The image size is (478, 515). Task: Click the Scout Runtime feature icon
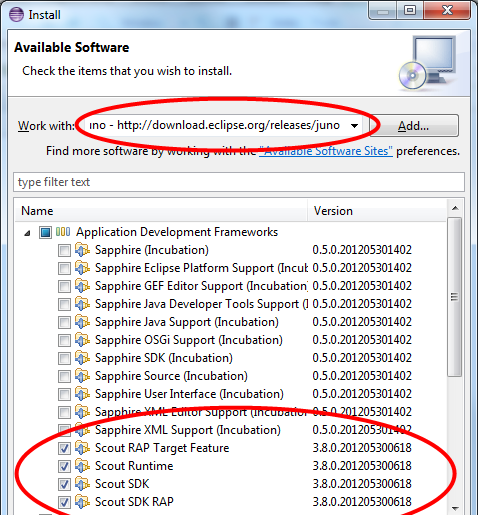[82, 466]
